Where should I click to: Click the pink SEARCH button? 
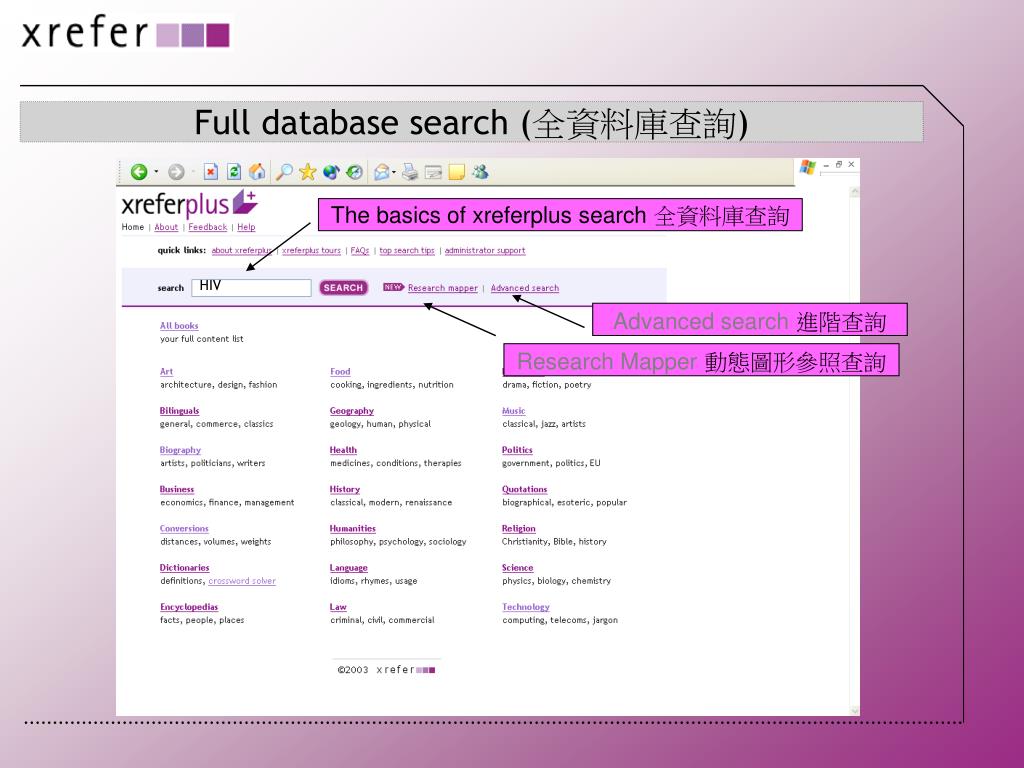coord(344,287)
